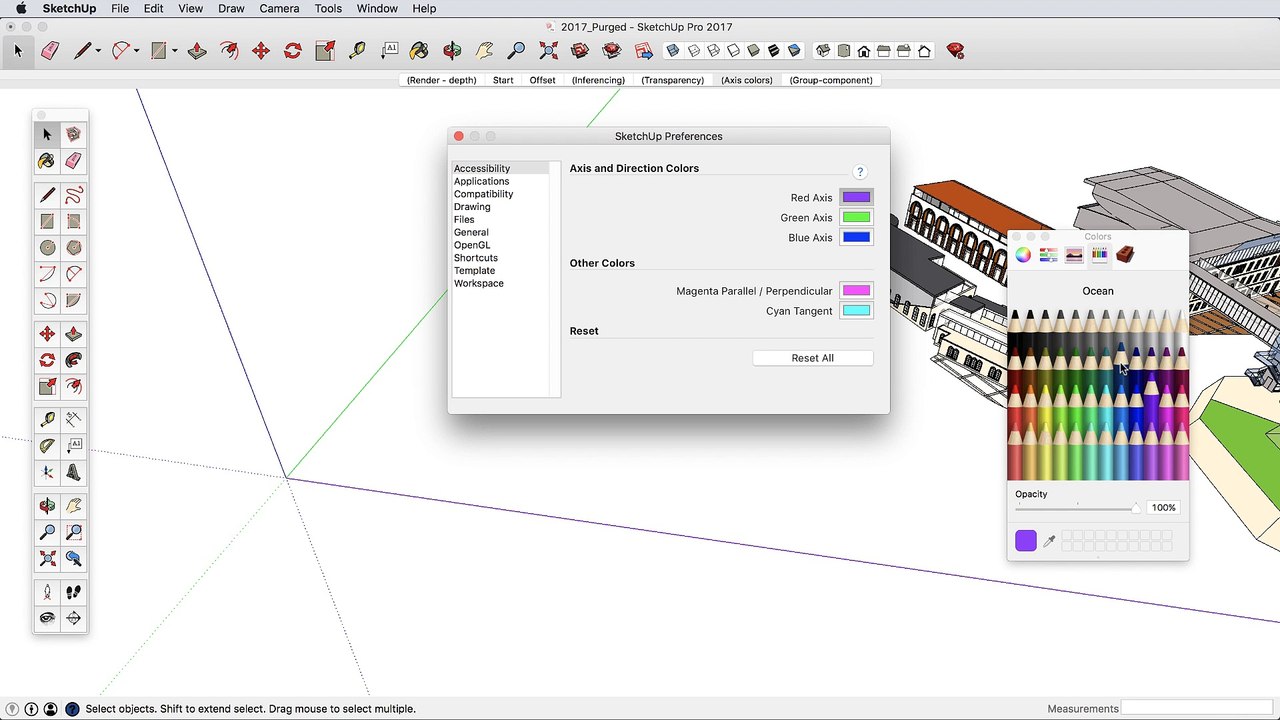Select the Freehand tool in the palette

pos(73,195)
